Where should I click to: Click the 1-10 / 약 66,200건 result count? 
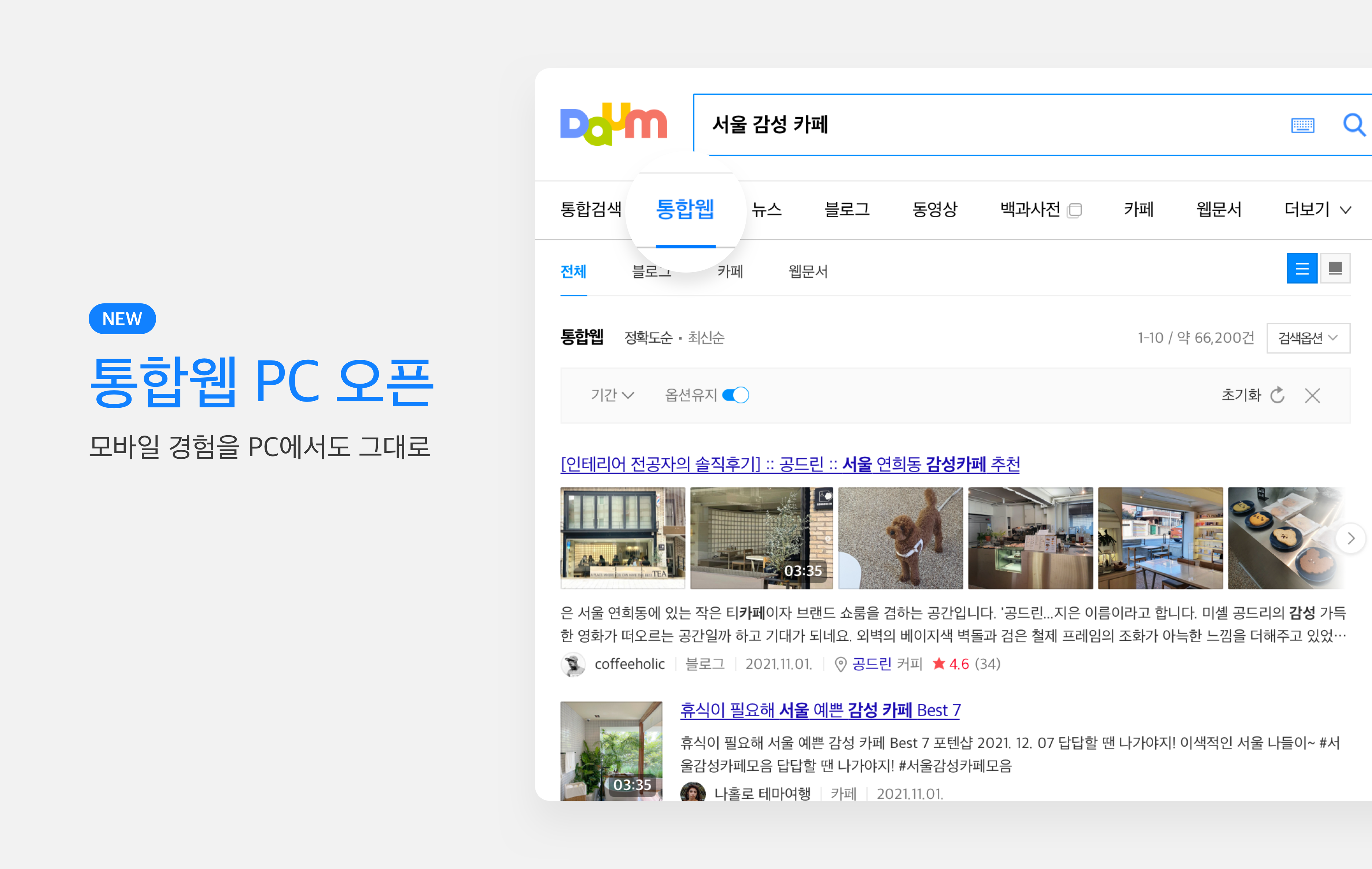coord(1196,338)
